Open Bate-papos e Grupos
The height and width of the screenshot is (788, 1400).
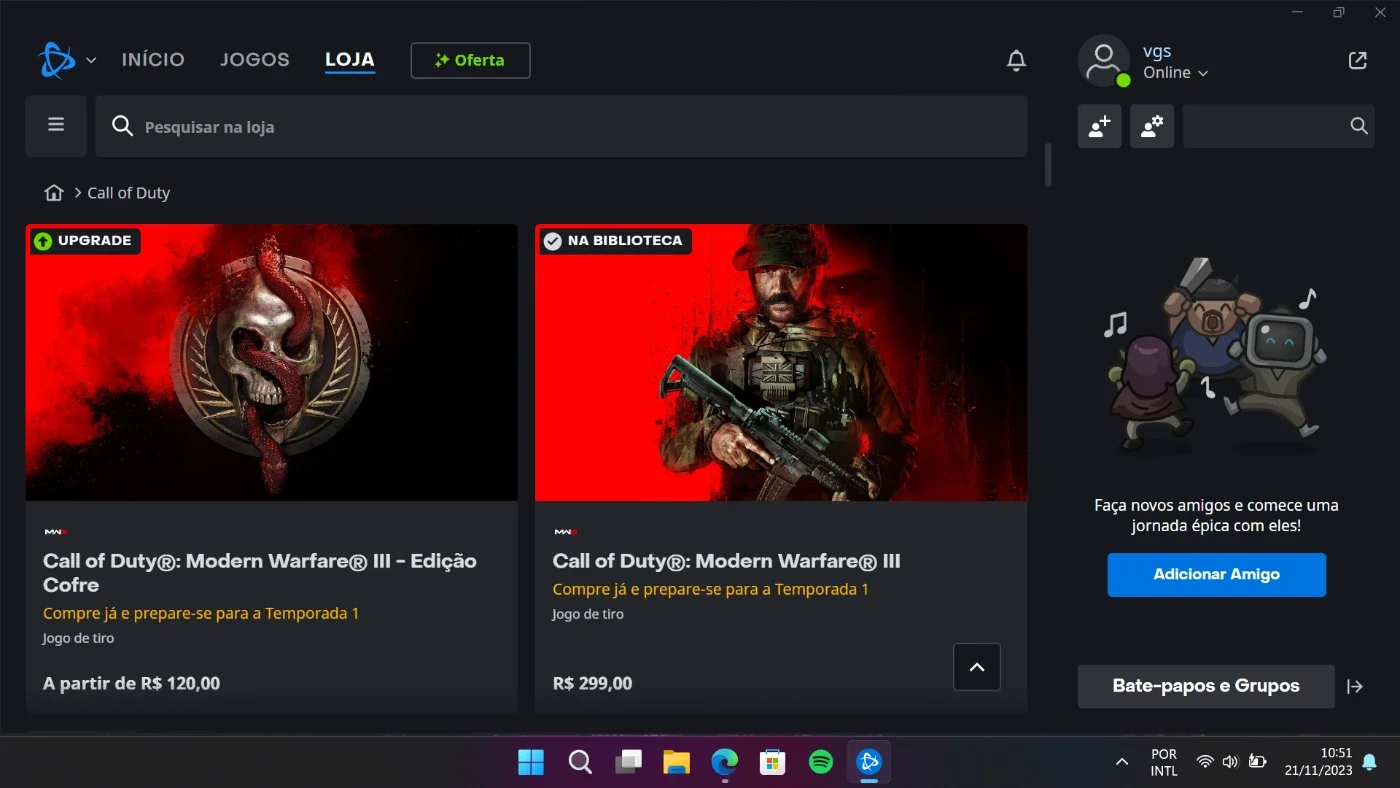1206,686
